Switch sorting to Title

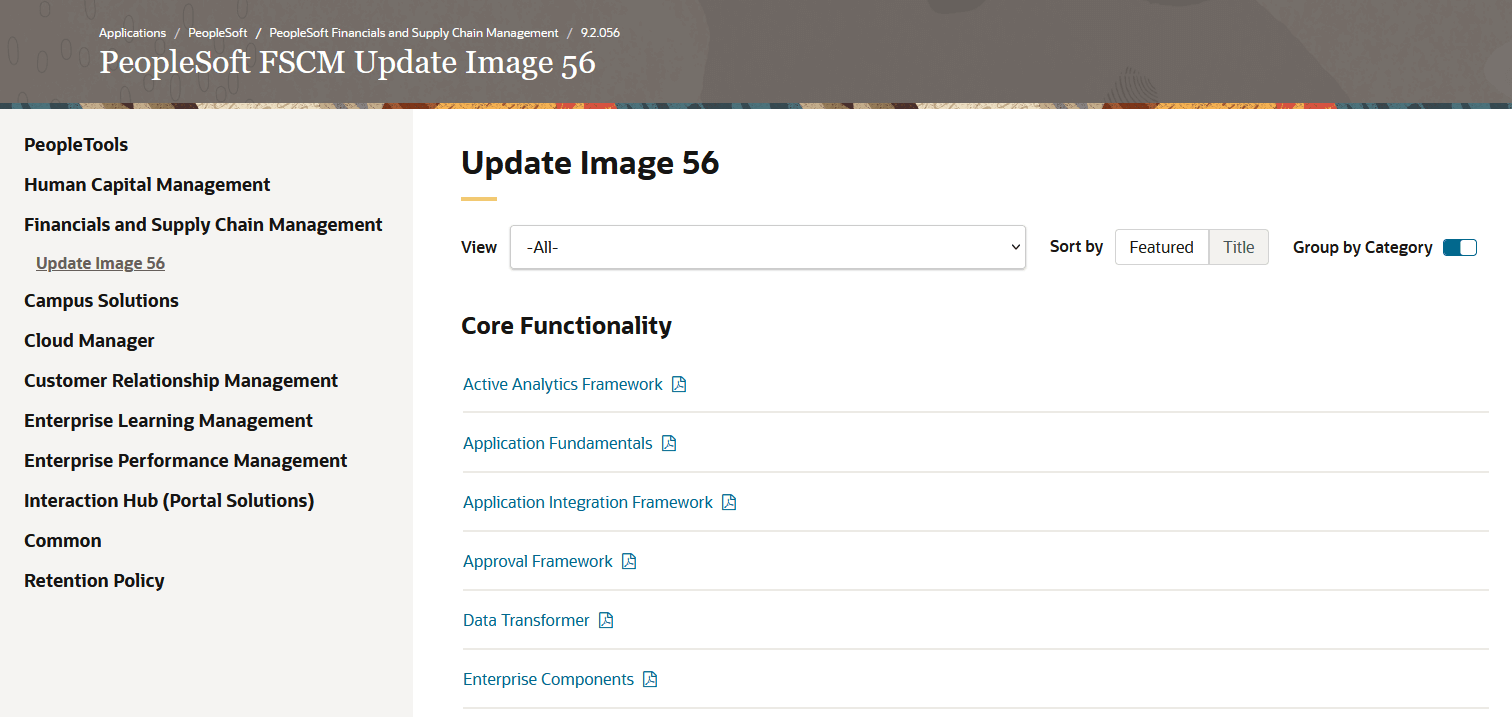click(1238, 246)
